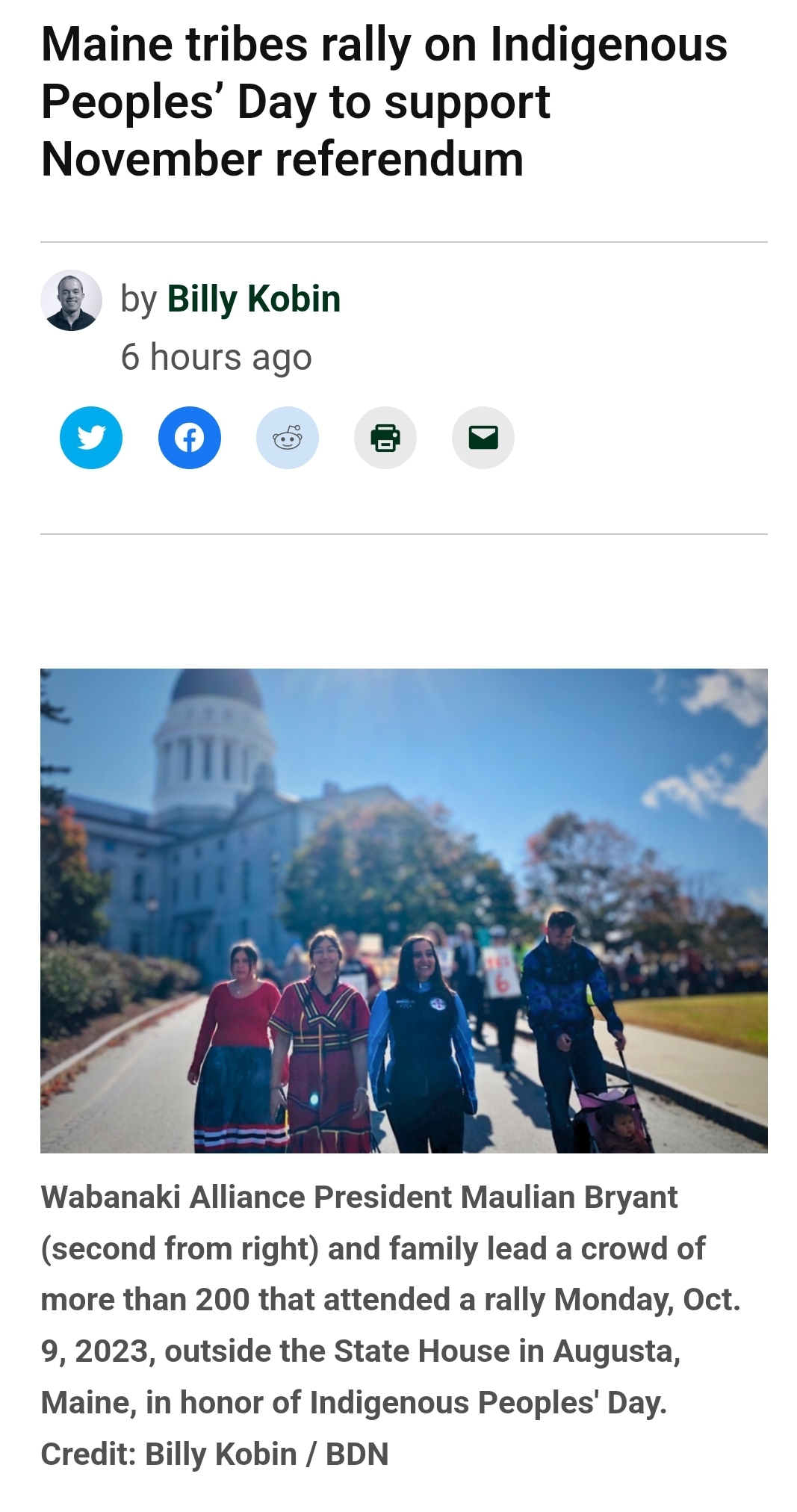Image resolution: width=797 pixels, height=1512 pixels.
Task: Click the 'Credit: Billy Kobin / BDN' line
Action: (214, 1454)
